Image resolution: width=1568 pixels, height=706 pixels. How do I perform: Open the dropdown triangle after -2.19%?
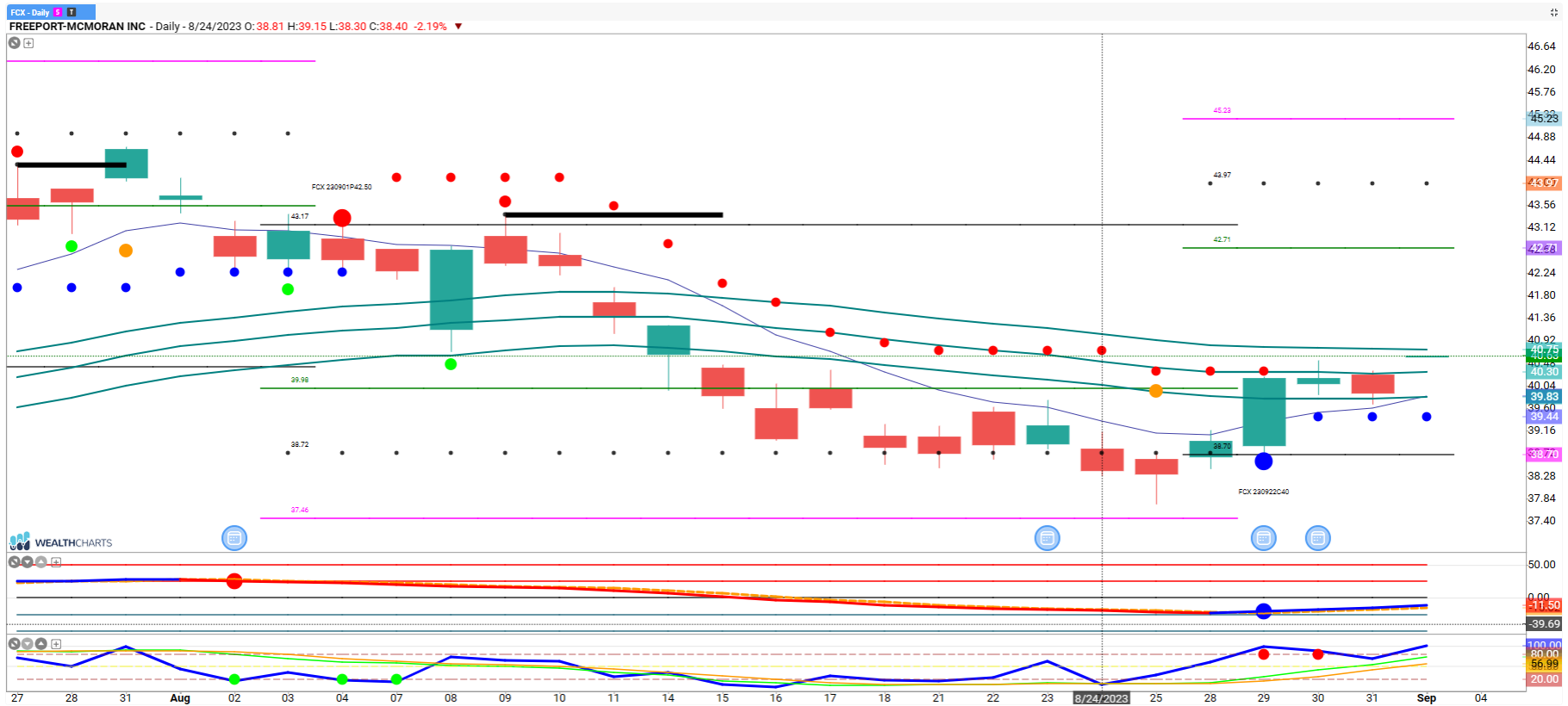(x=458, y=27)
